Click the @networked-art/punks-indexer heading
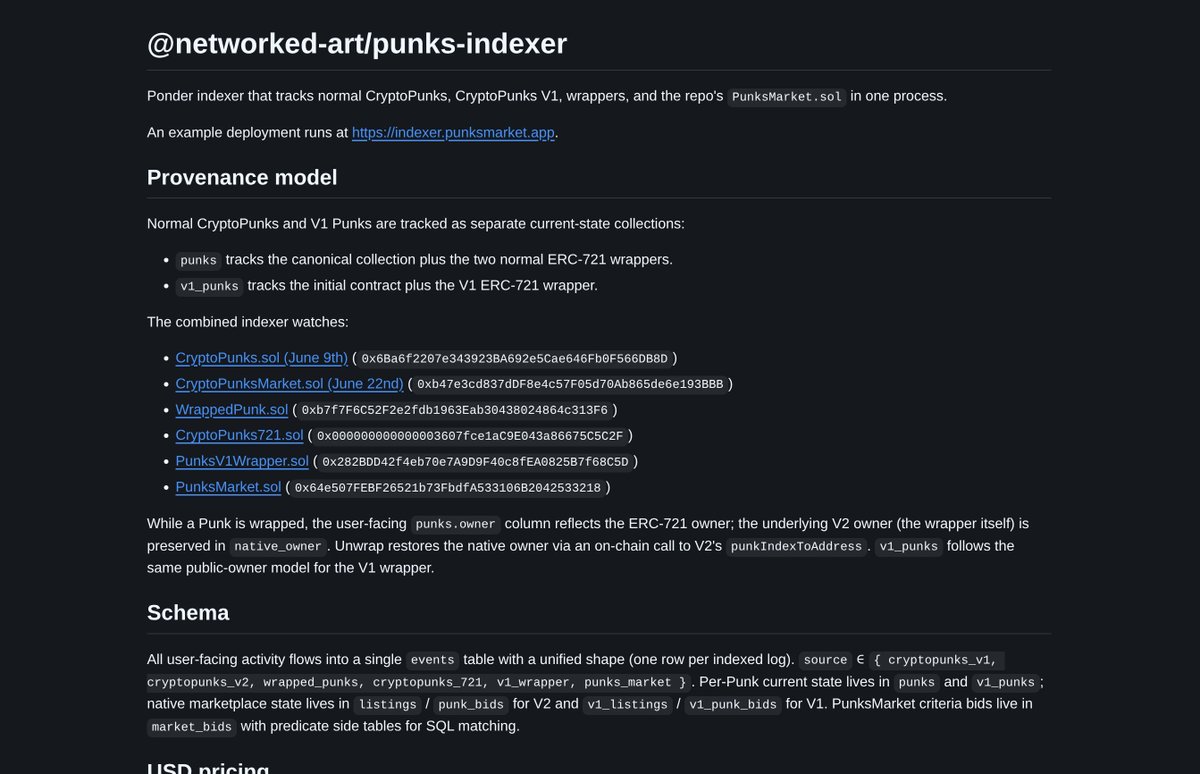The width and height of the screenshot is (1200, 774). click(357, 44)
